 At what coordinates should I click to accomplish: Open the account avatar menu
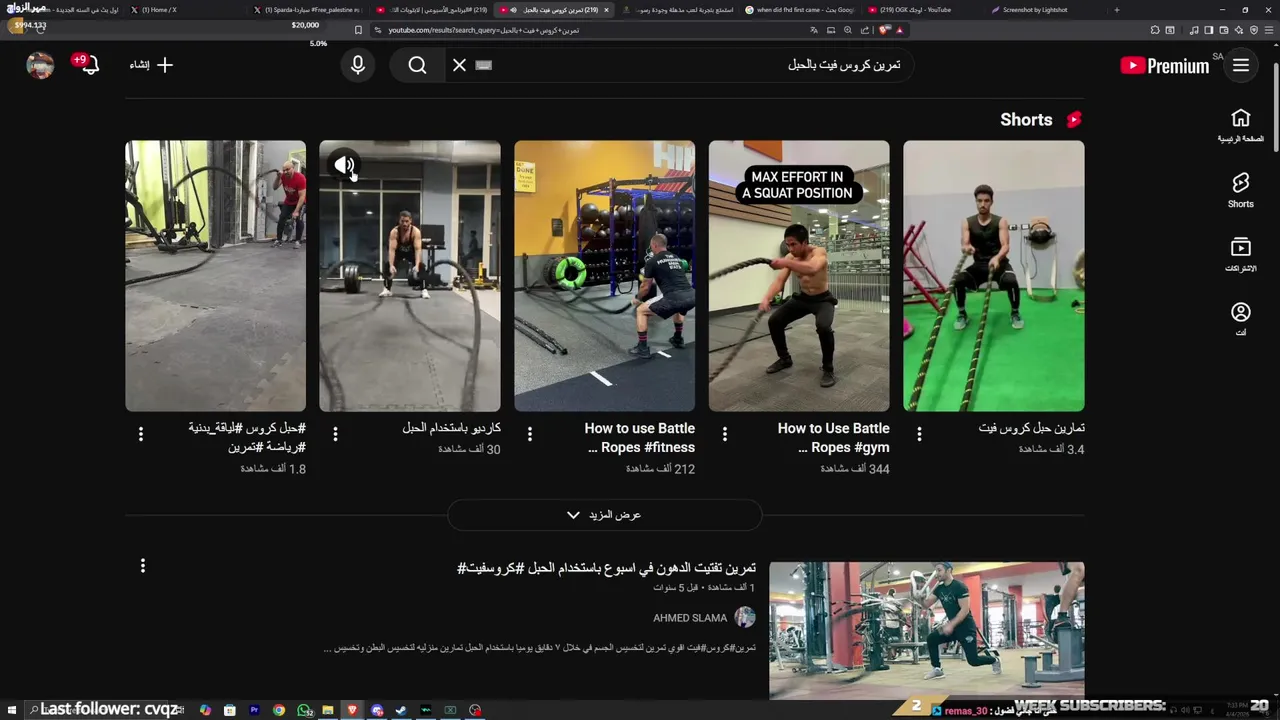tap(40, 65)
